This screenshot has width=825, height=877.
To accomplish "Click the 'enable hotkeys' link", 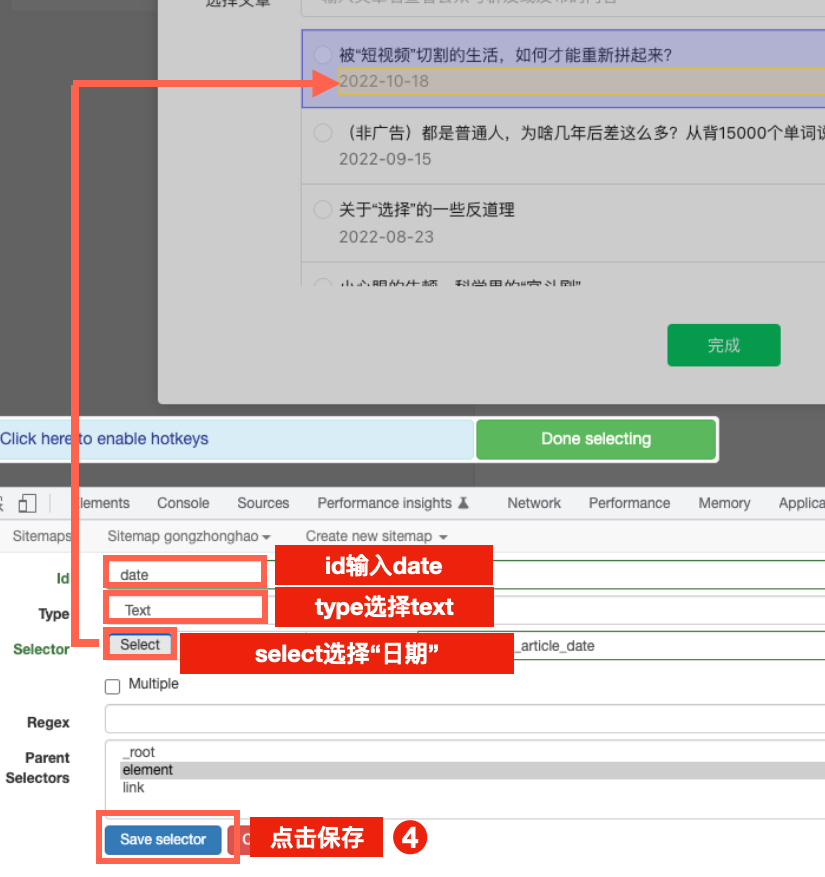I will (x=104, y=439).
